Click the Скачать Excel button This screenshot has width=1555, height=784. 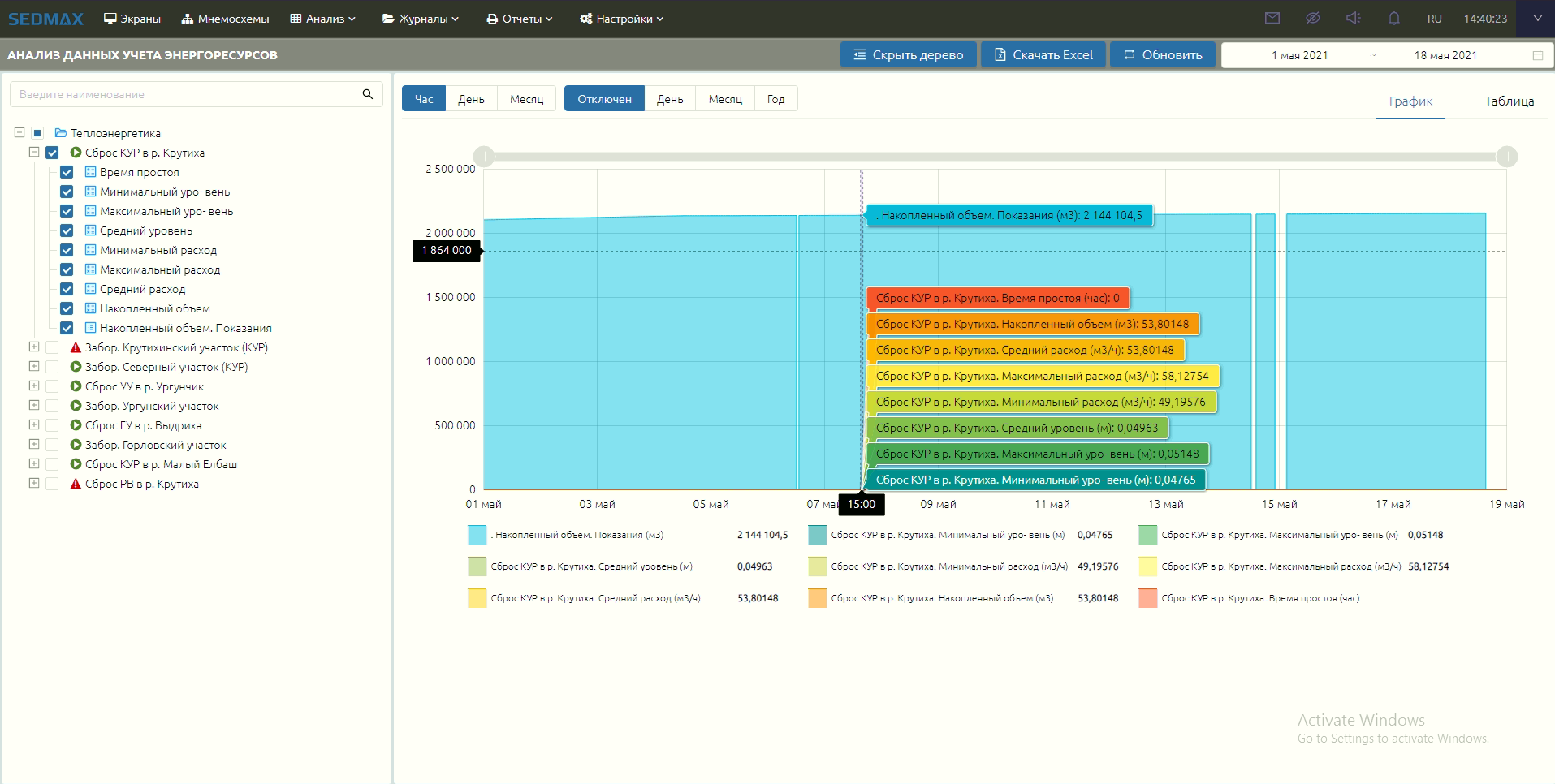point(1043,55)
